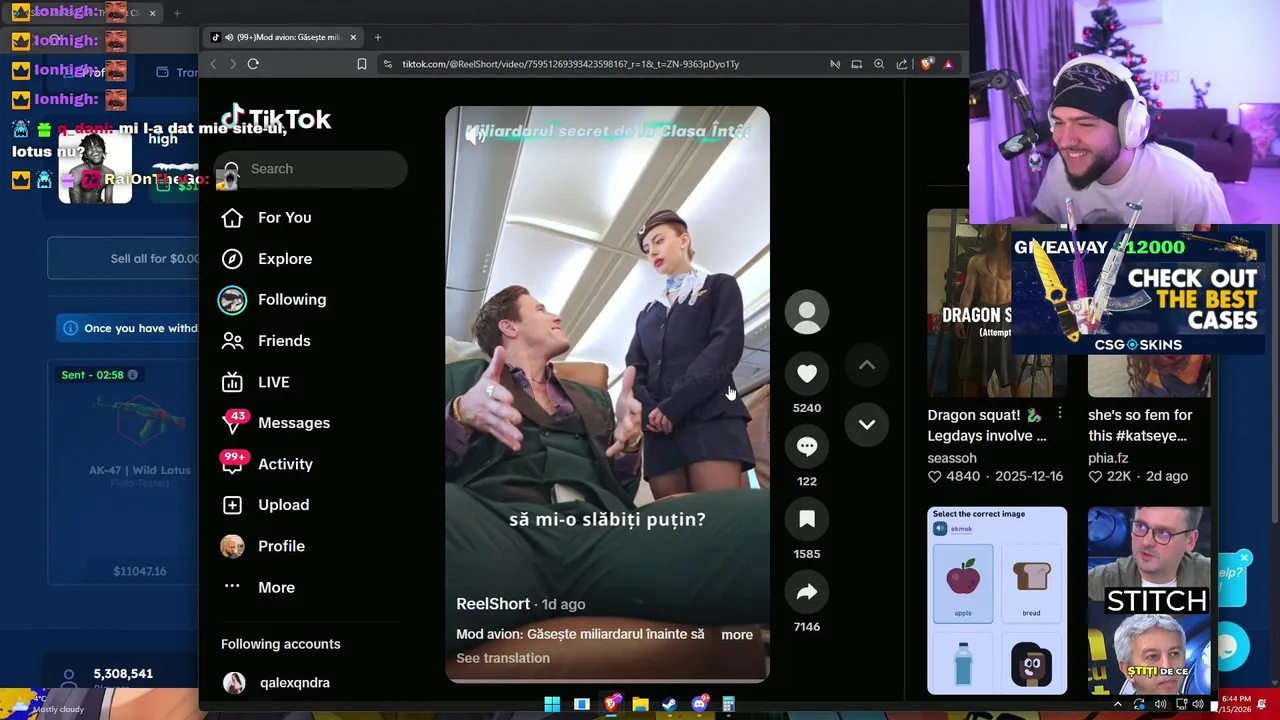Click the TikTok logo
Screen dimensions: 1280x720
(x=276, y=119)
